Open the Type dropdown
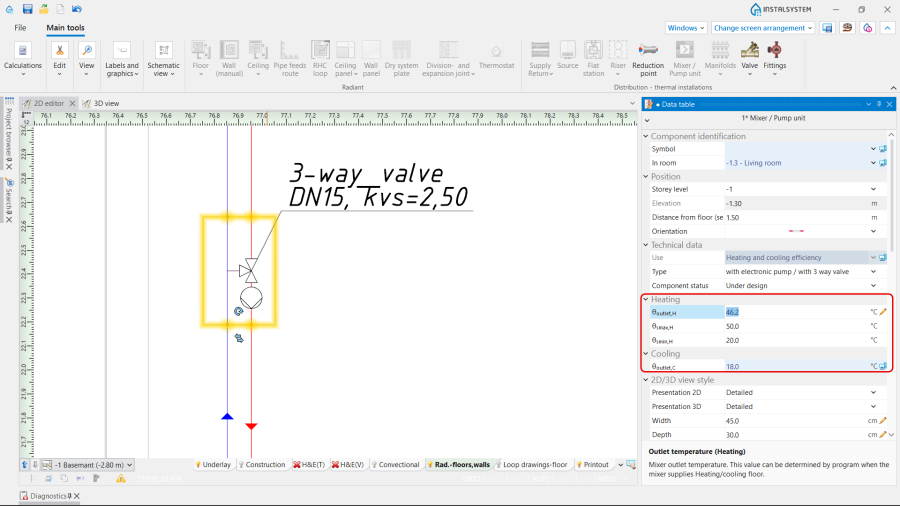Screen dimensions: 900x506 pyautogui.click(x=873, y=272)
